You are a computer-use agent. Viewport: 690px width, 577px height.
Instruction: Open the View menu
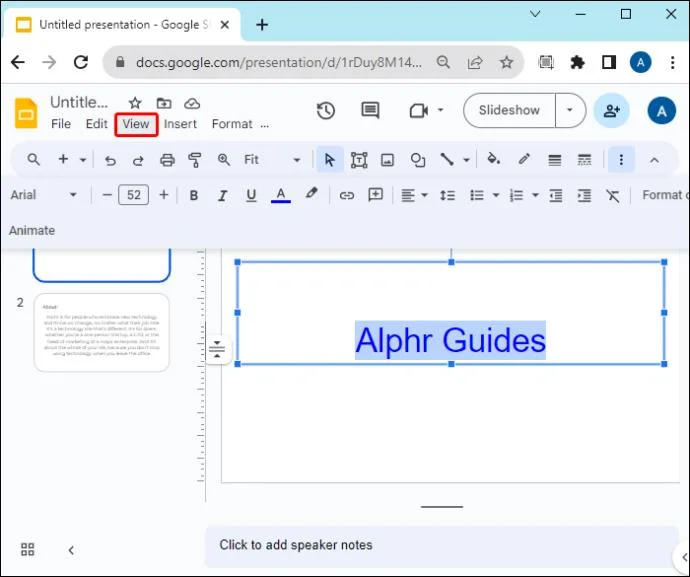[136, 125]
